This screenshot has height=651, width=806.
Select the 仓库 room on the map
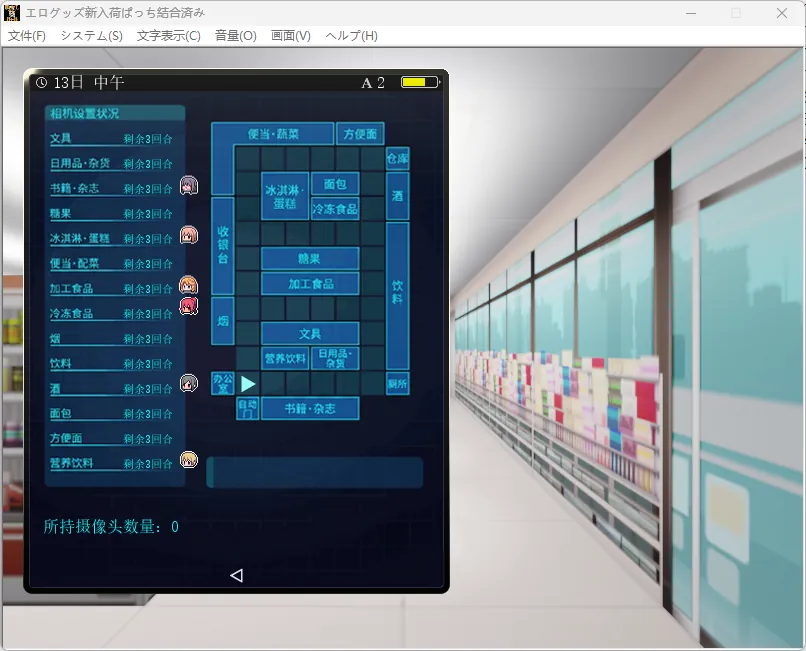coord(397,158)
